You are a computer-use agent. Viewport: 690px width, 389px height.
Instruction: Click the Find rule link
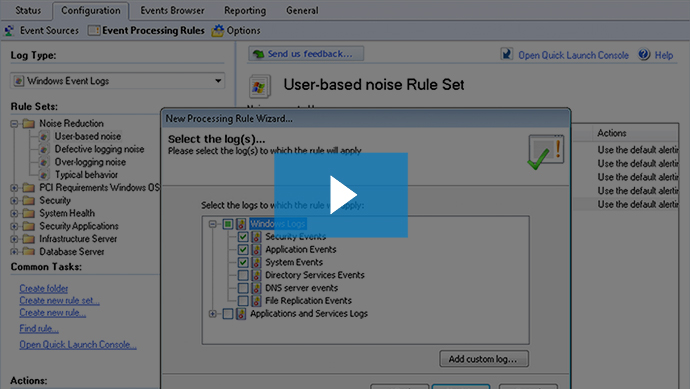39,328
